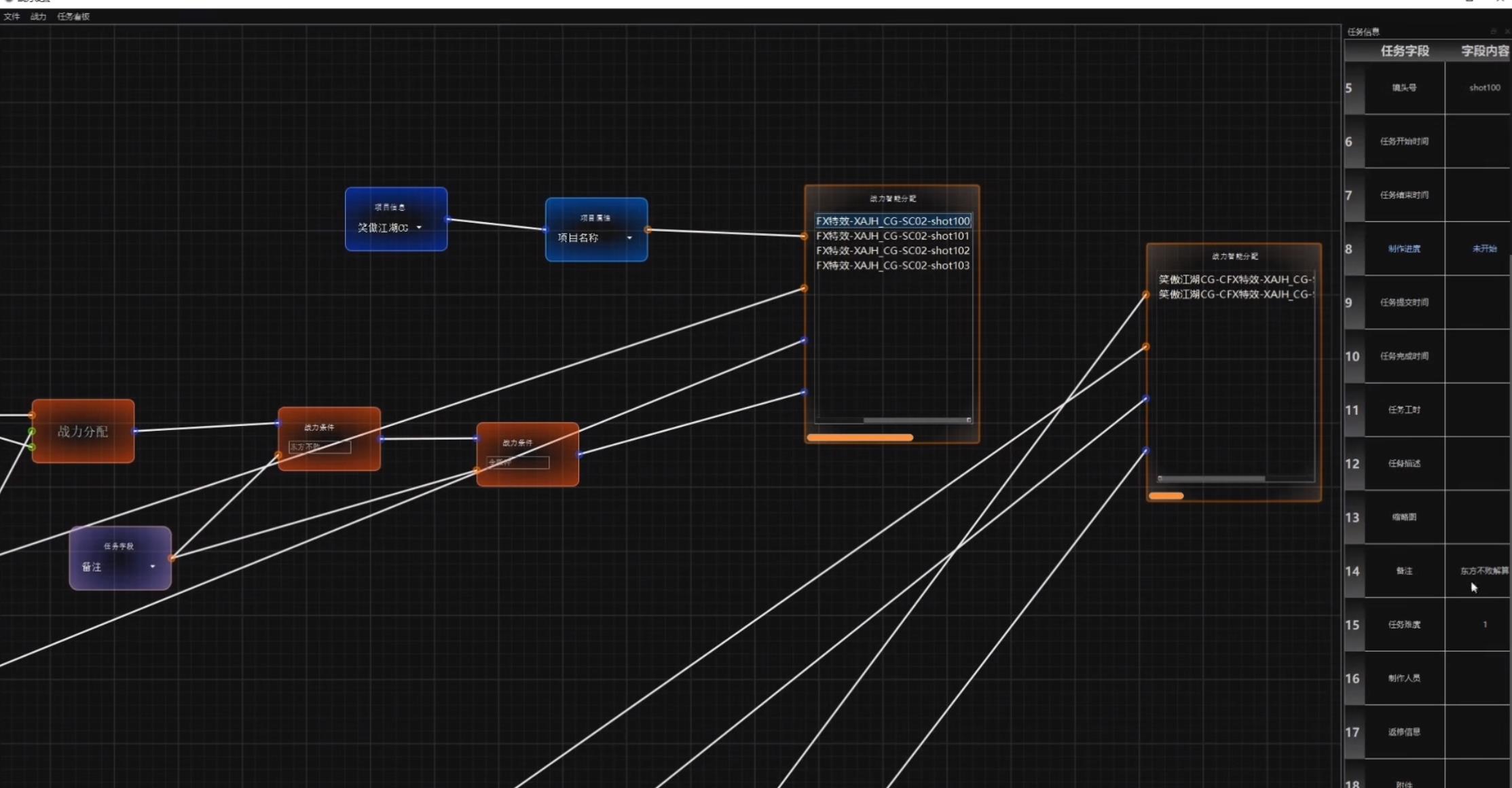Click the shot list node port wired from 项目名称

[x=804, y=236]
